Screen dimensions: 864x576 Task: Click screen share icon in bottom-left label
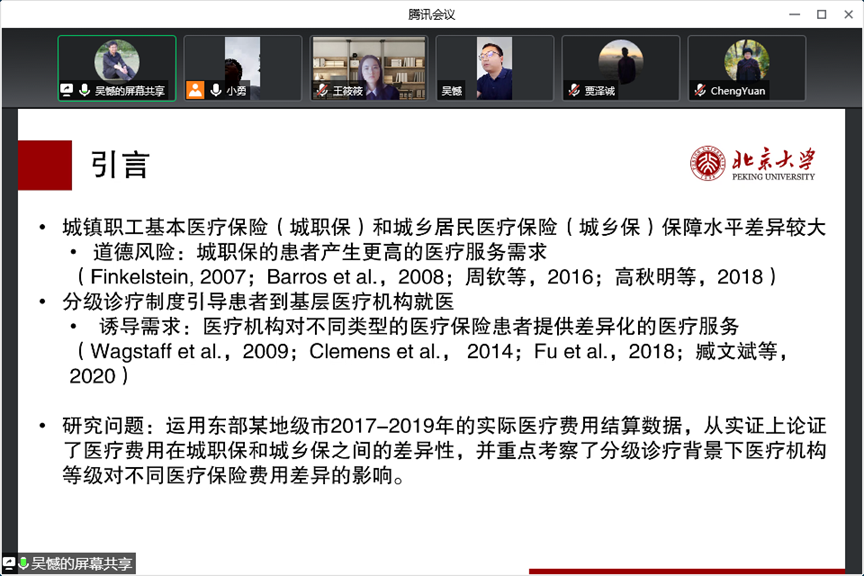9,564
